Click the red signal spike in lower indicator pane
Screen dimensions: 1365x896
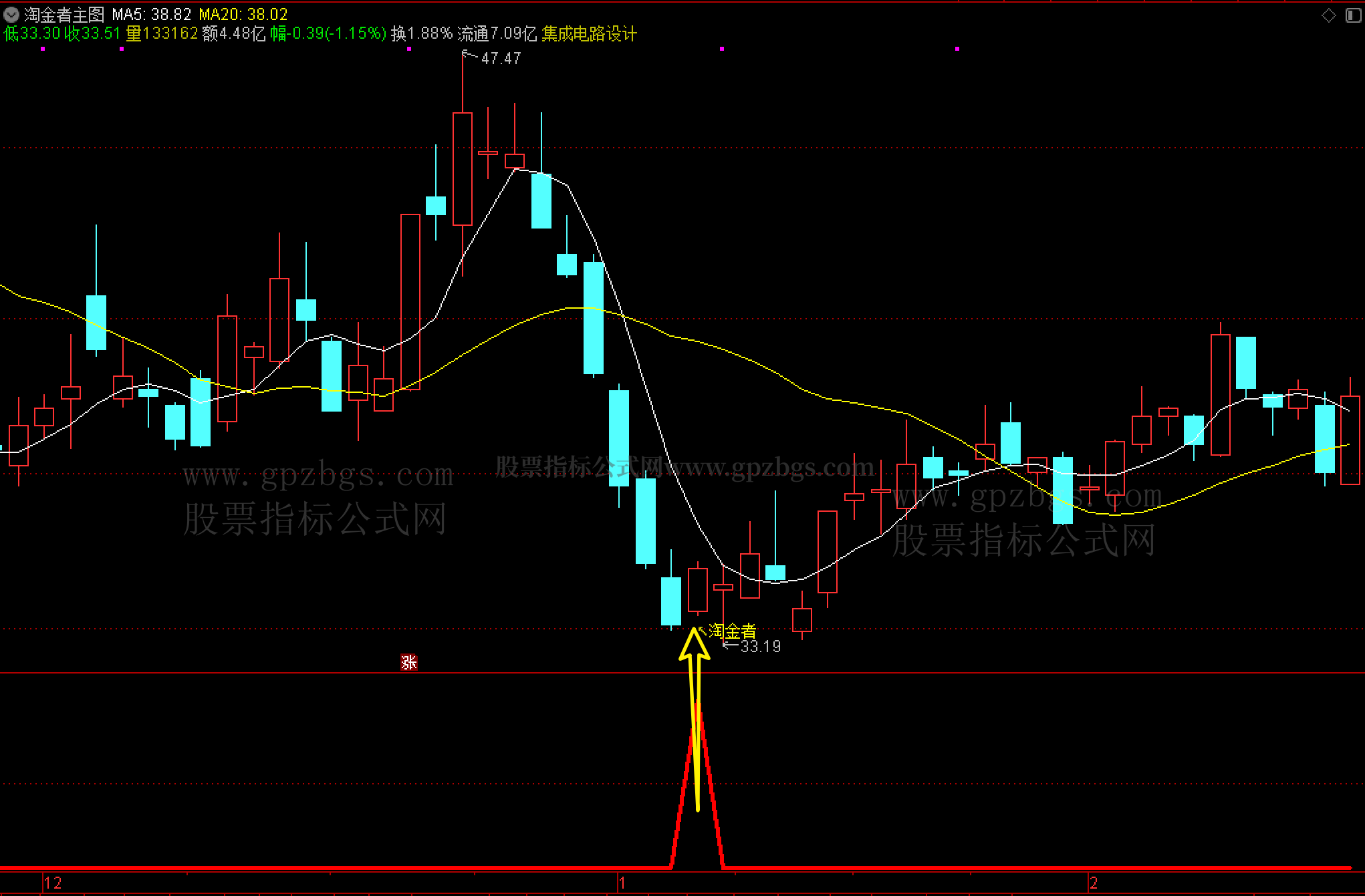click(x=697, y=785)
